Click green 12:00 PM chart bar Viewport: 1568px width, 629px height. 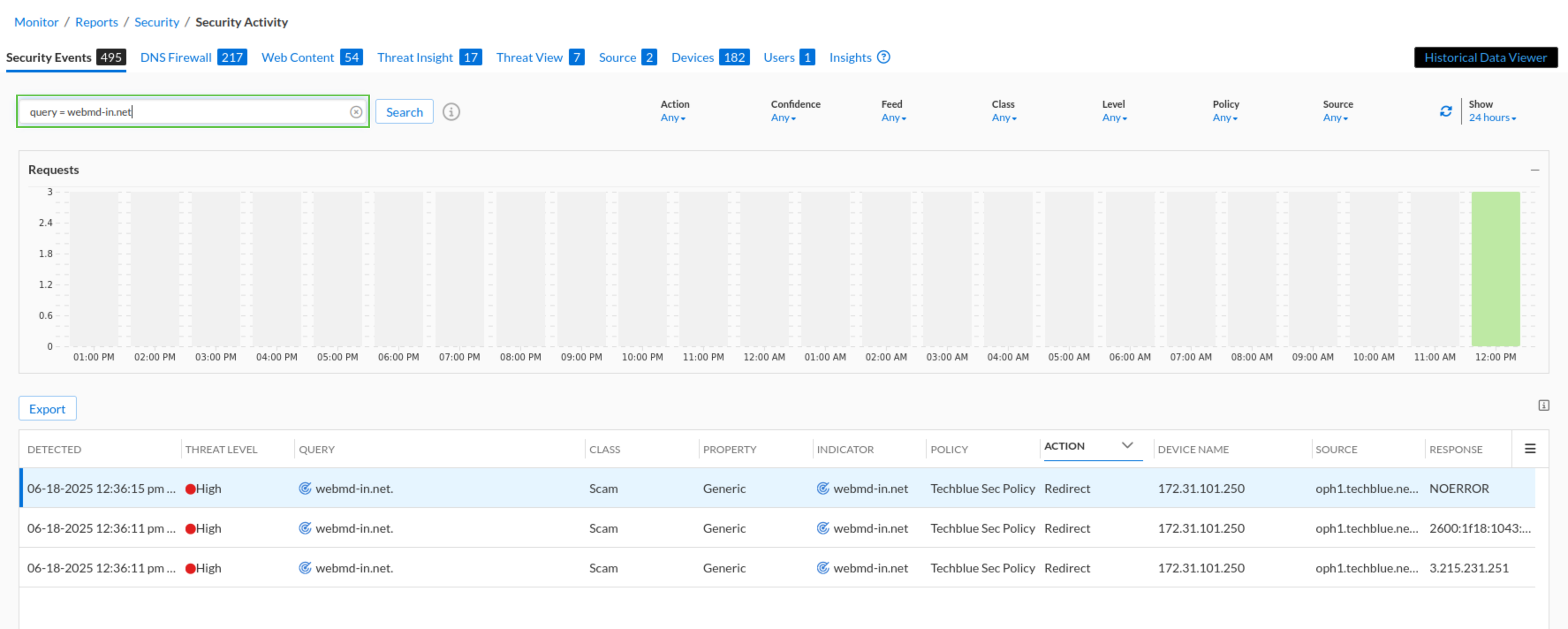click(1495, 269)
